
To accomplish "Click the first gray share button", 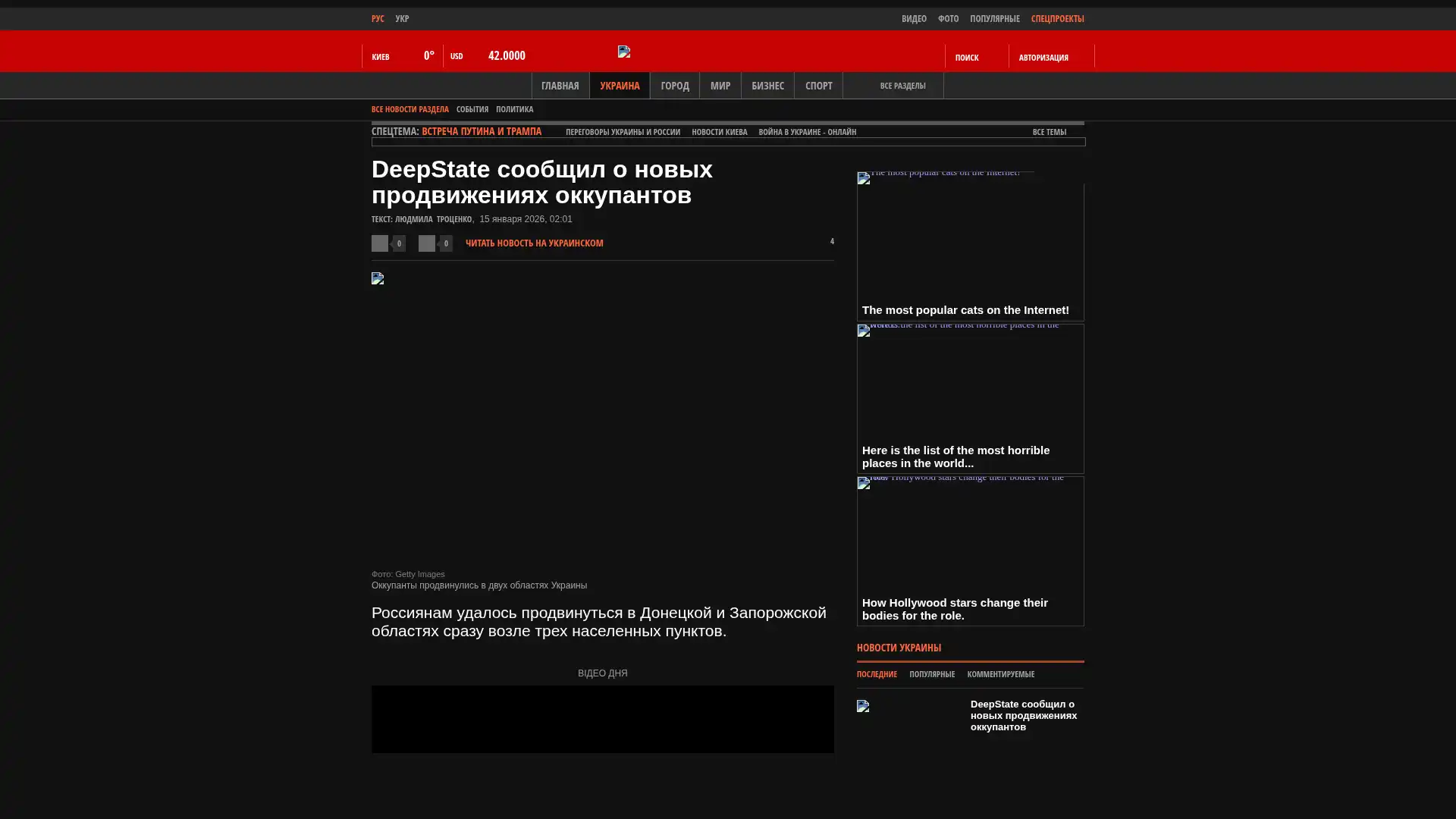I will click(x=380, y=243).
